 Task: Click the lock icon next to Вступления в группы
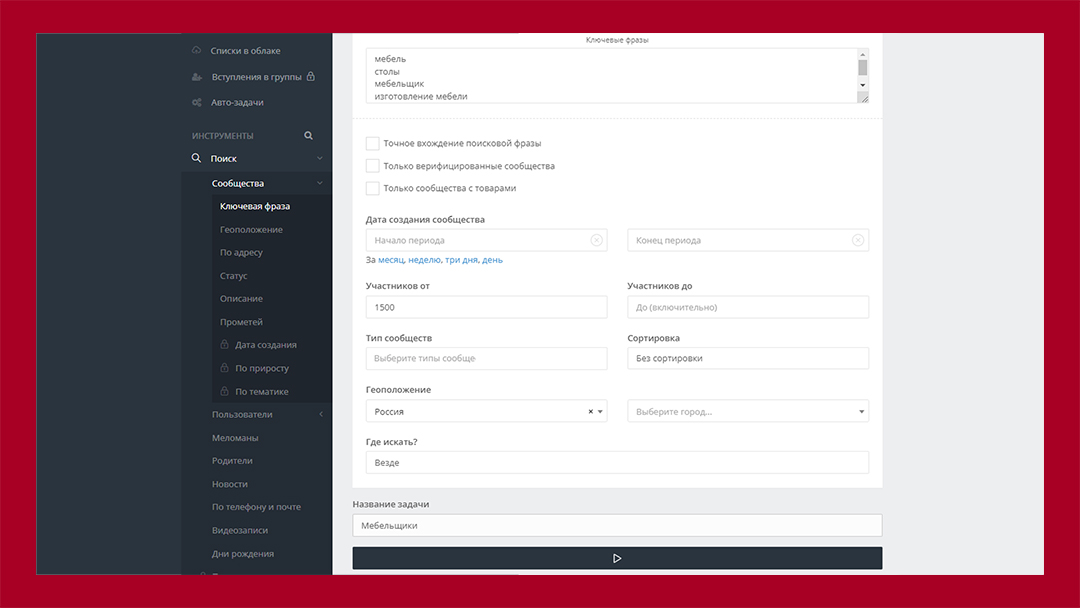tap(311, 76)
